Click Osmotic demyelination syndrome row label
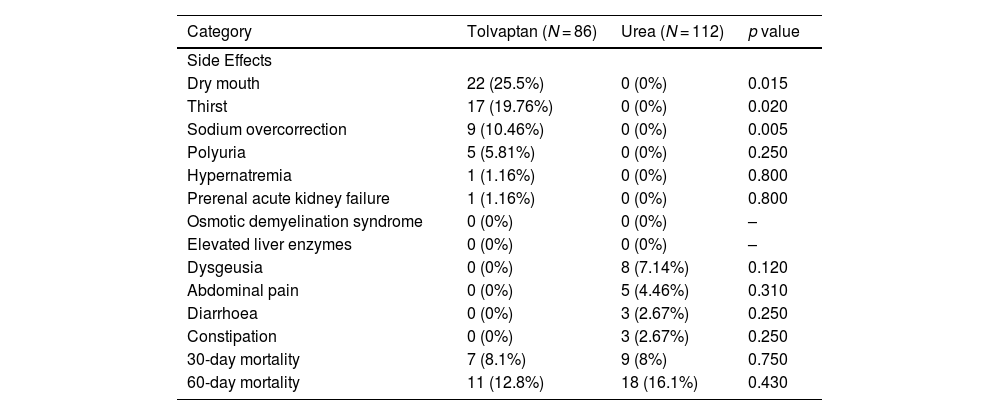The image size is (1000, 415). point(304,221)
